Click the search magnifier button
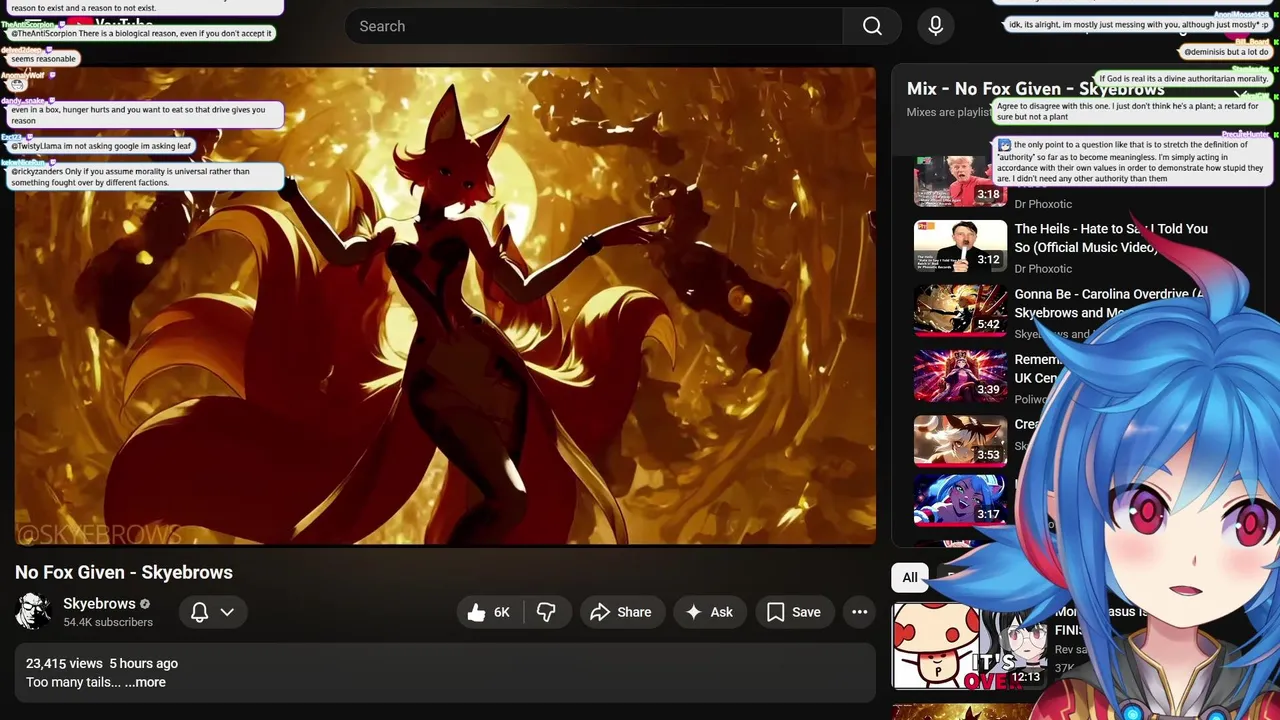This screenshot has height=720, width=1280. point(872,26)
